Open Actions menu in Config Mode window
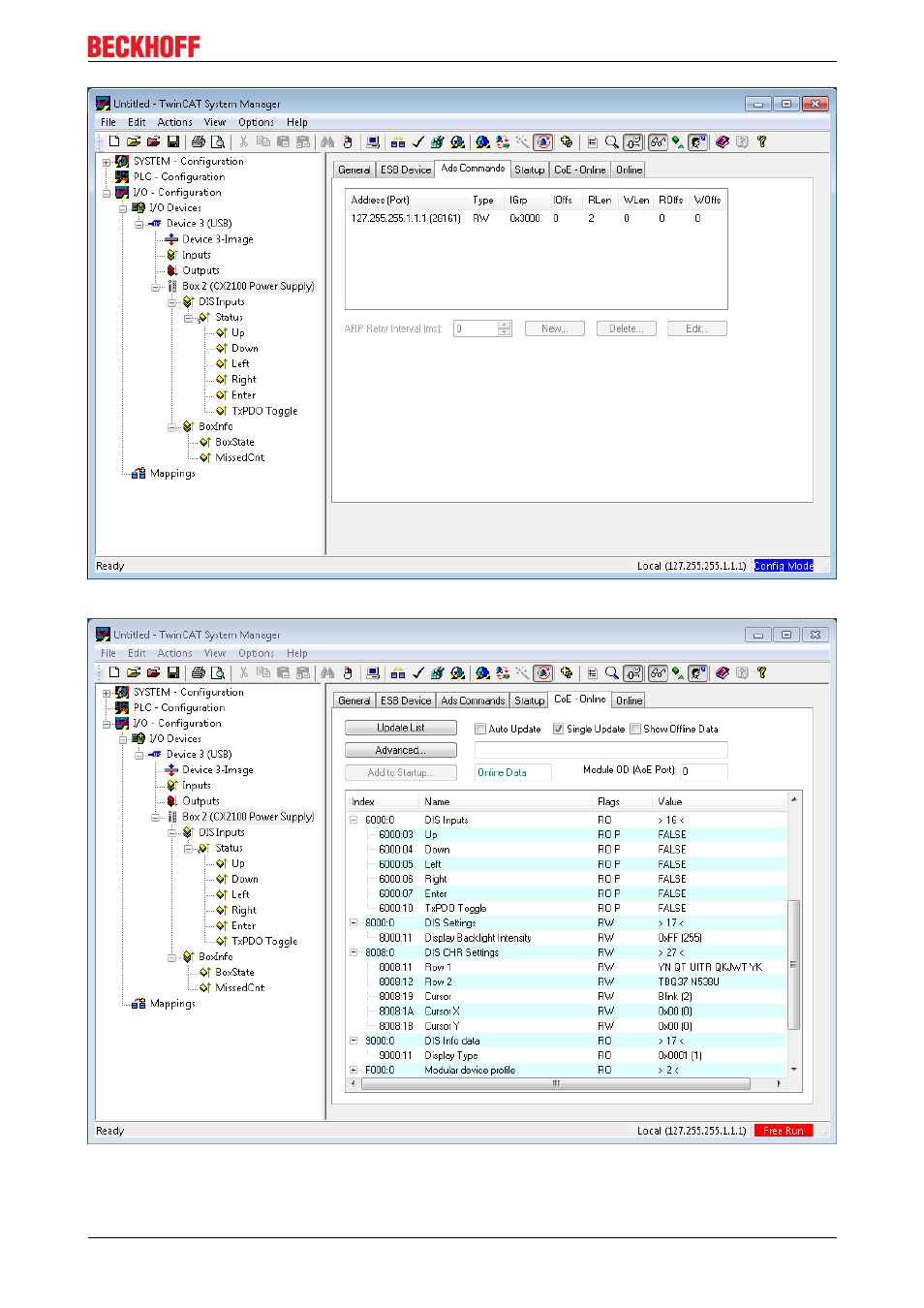This screenshot has width=924, height=1308. point(175,123)
